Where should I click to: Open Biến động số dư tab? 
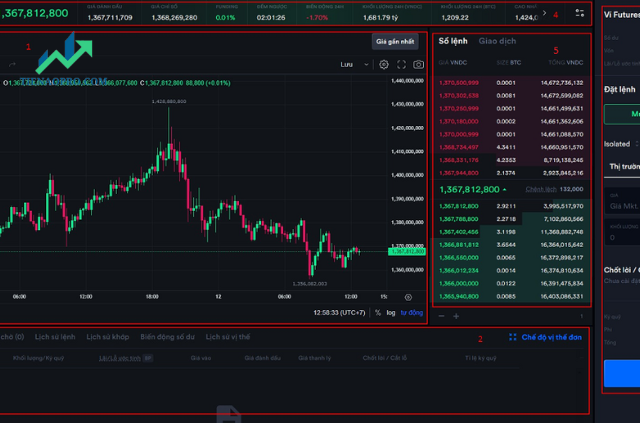pyautogui.click(x=167, y=337)
